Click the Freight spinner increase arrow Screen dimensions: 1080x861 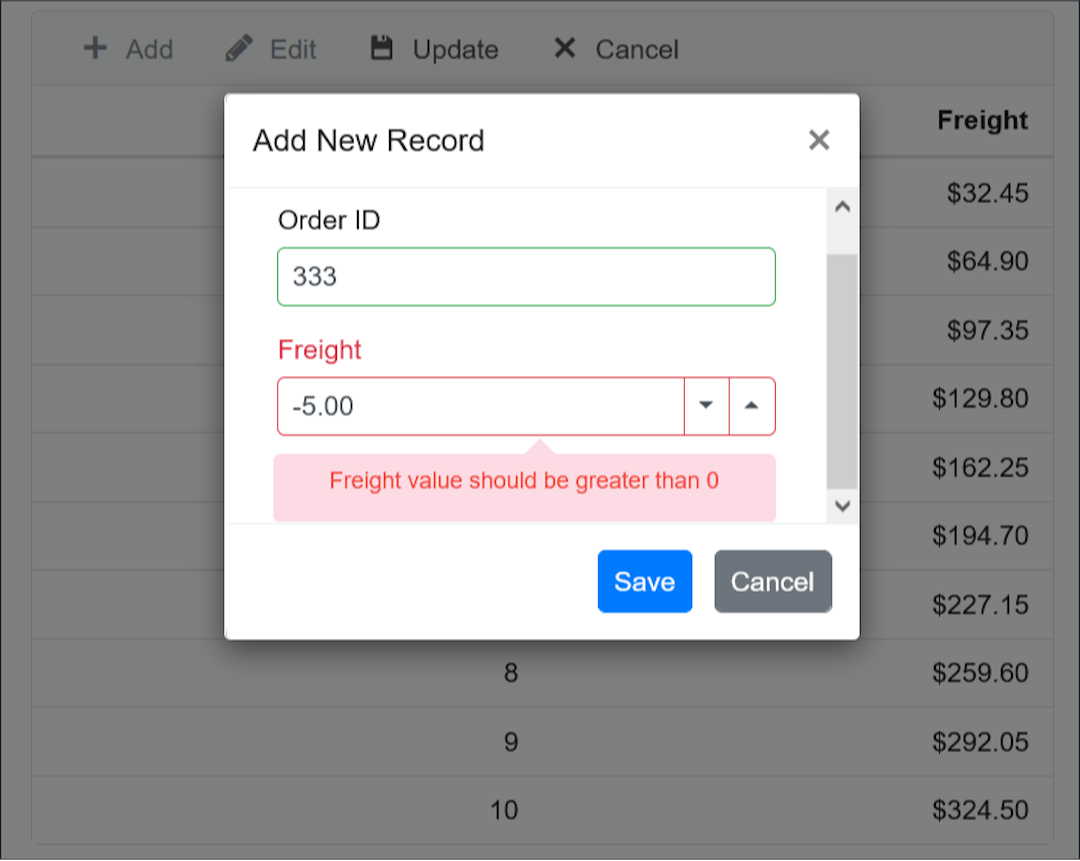751,406
